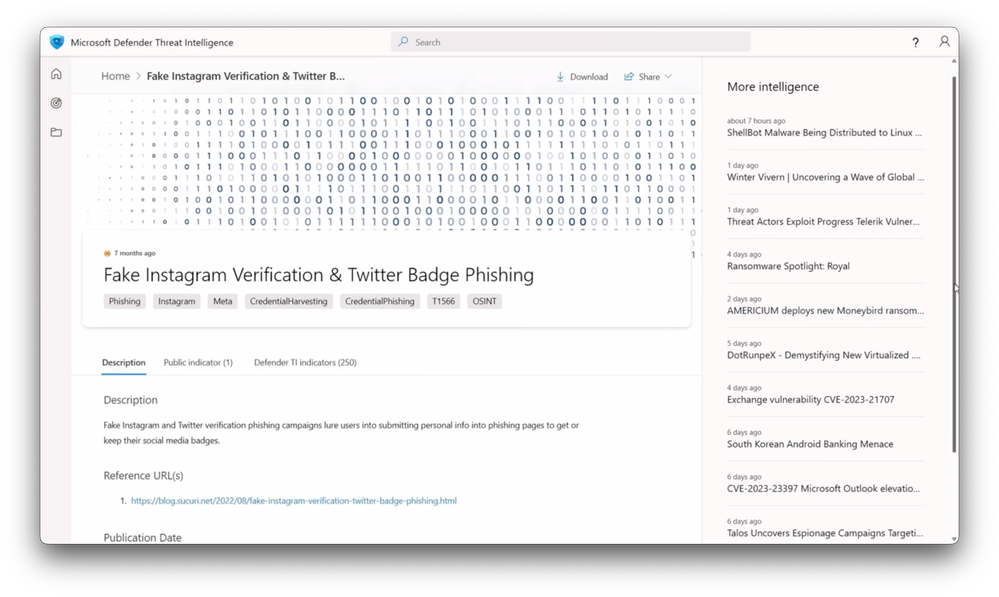Click the '7 months ago' timestamp
This screenshot has height=597, width=999.
click(134, 253)
